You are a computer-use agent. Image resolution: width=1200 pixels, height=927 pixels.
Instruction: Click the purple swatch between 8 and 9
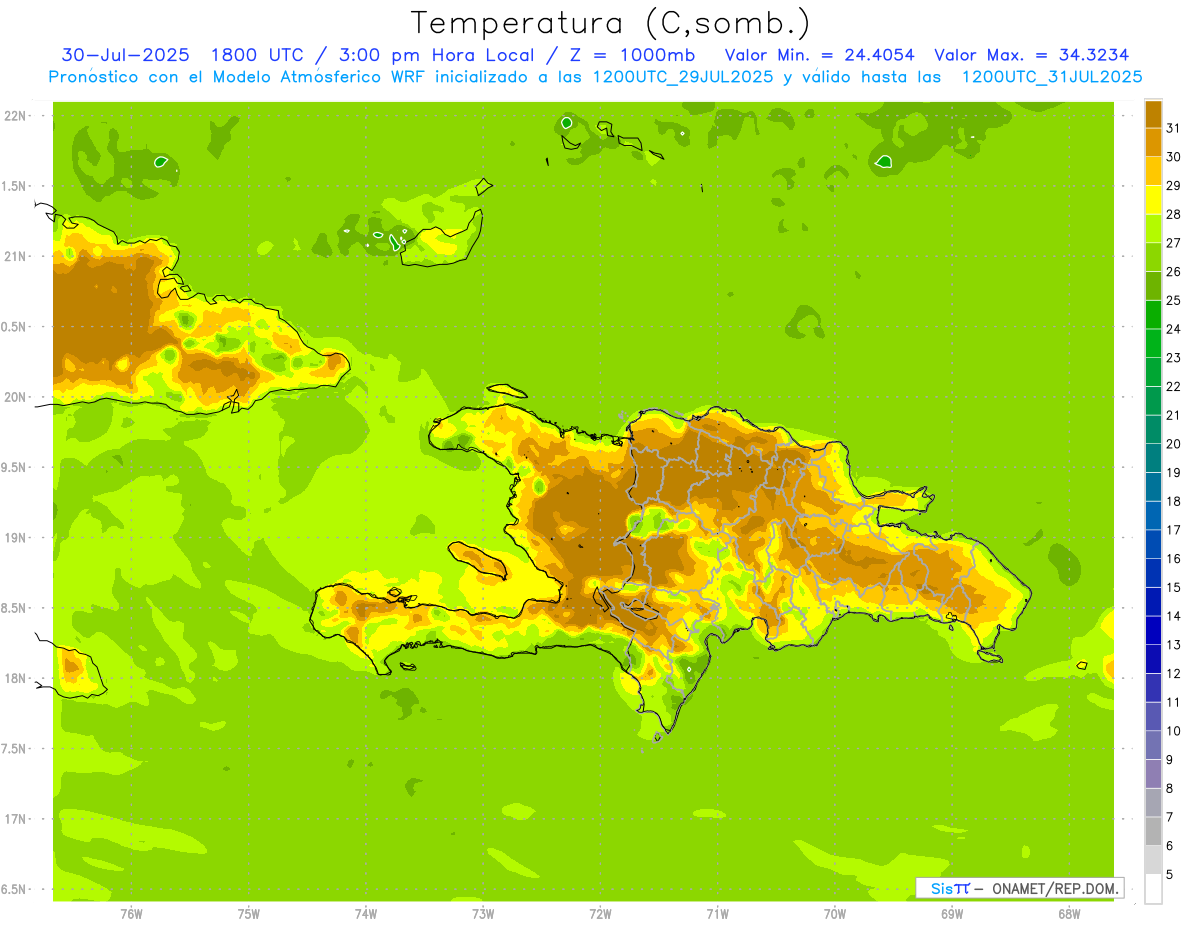tap(1153, 774)
